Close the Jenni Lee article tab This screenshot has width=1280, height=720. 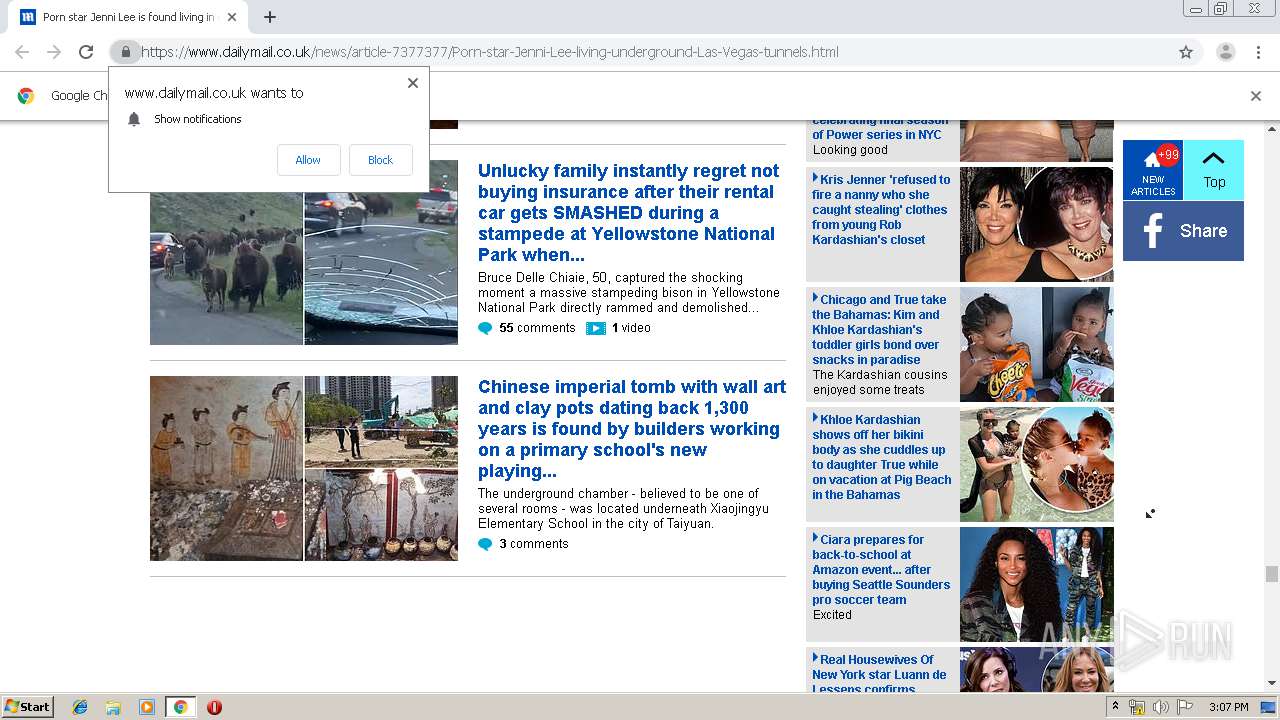click(x=232, y=17)
